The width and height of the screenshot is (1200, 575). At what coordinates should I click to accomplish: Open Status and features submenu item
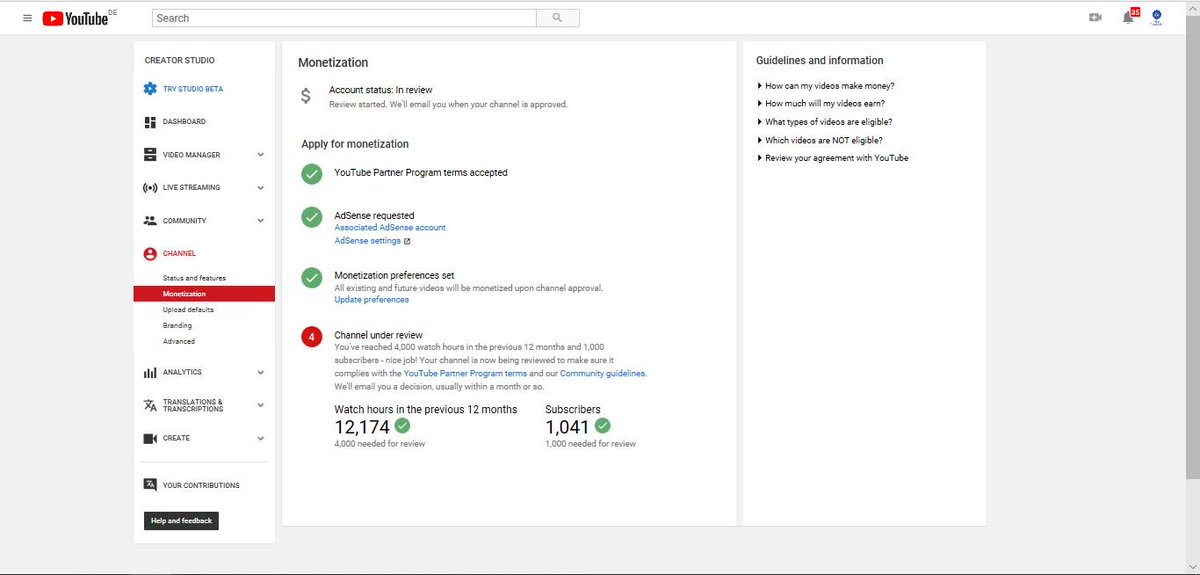click(194, 278)
